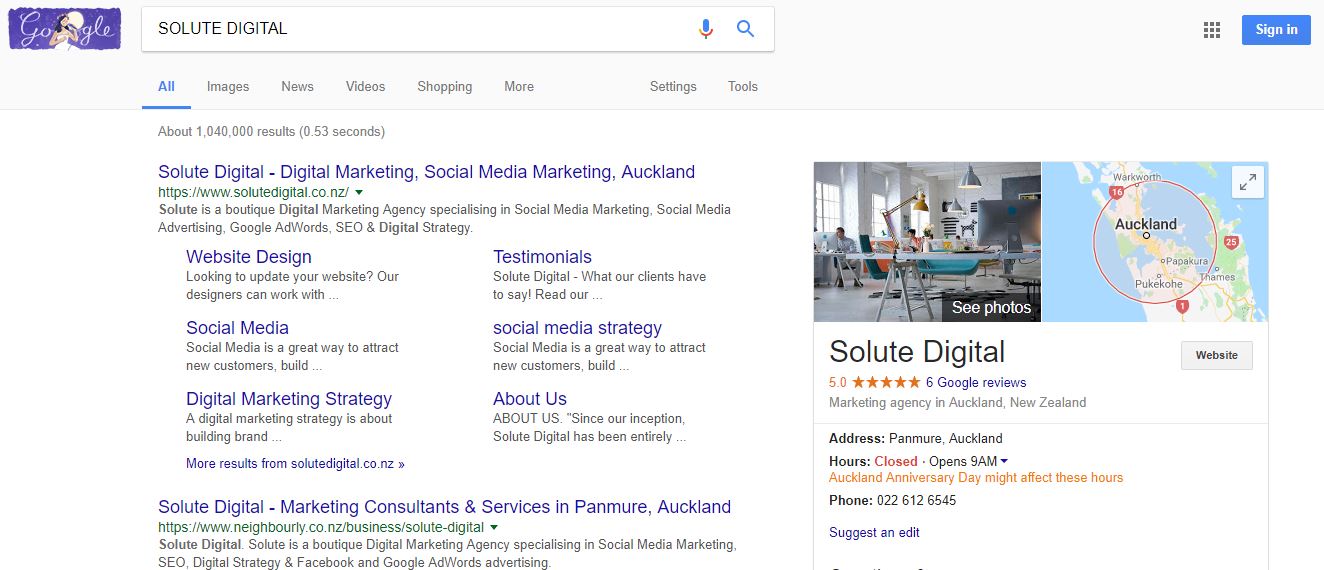
Task: Expand neighbourly.co.nz result dropdown arrow
Action: (x=494, y=527)
